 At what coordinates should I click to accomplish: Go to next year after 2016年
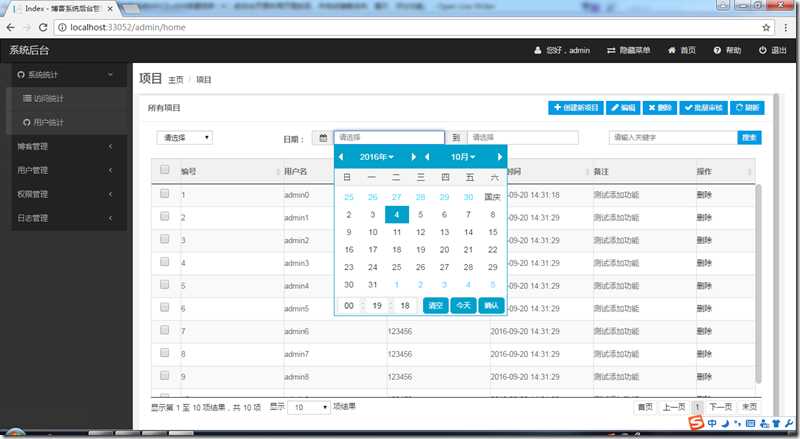414,157
